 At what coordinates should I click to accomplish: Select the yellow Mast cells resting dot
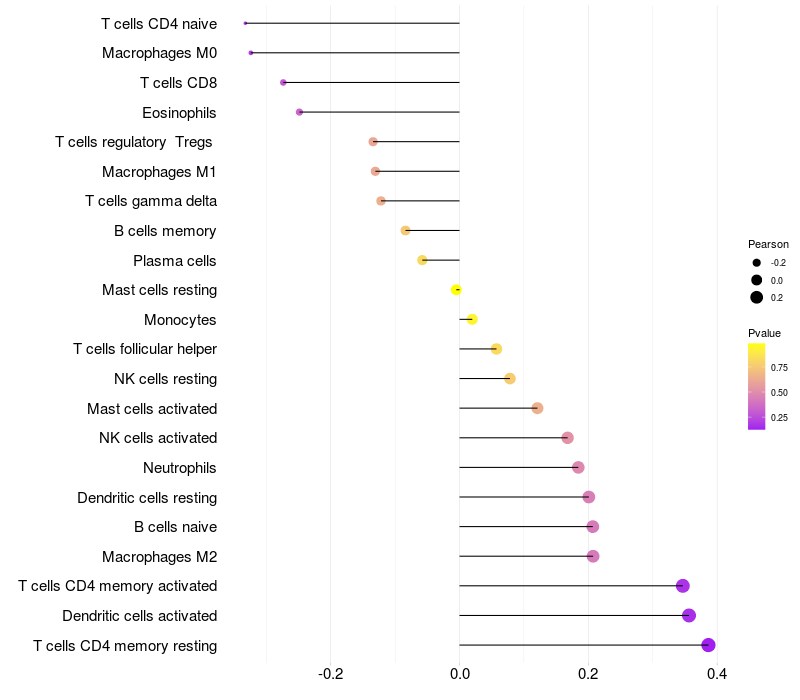[x=456, y=290]
